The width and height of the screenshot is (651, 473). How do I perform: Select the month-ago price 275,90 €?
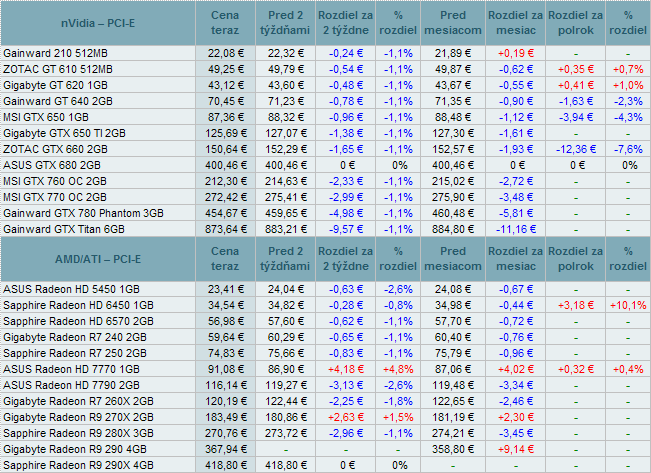[x=453, y=197]
